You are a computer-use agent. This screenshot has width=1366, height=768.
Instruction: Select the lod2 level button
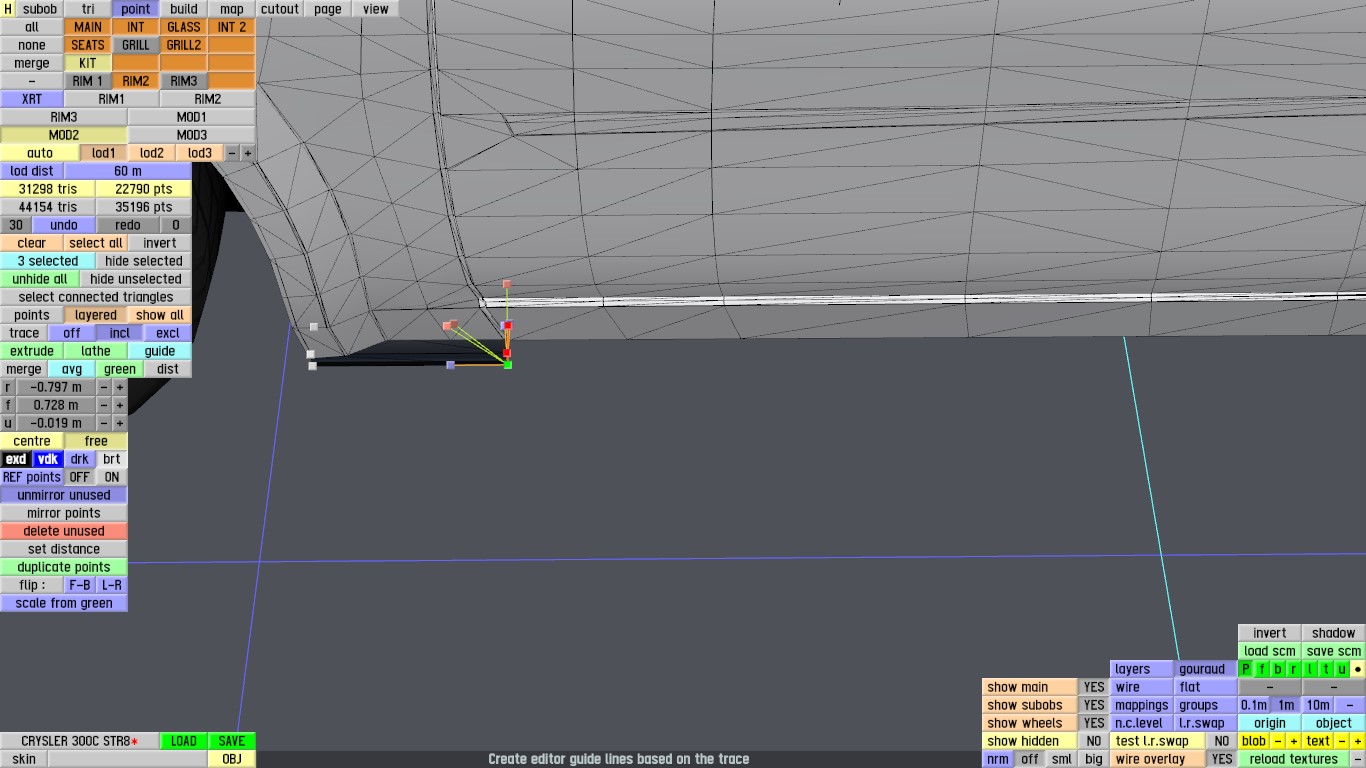(152, 153)
